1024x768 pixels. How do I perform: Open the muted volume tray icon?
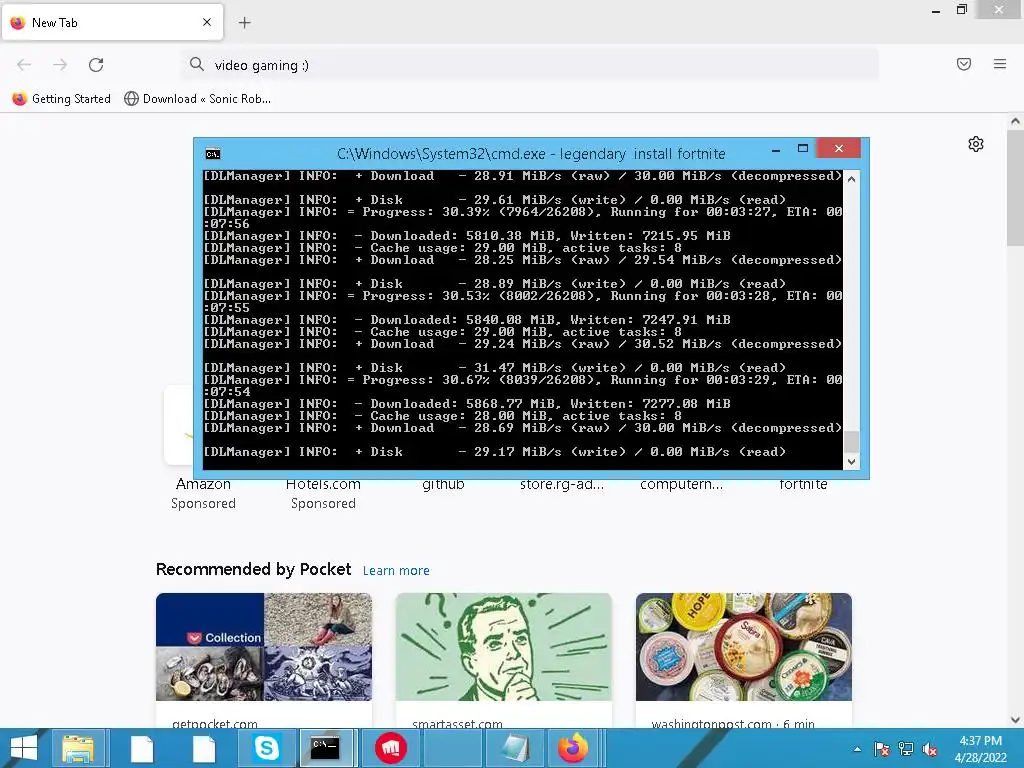(x=930, y=749)
